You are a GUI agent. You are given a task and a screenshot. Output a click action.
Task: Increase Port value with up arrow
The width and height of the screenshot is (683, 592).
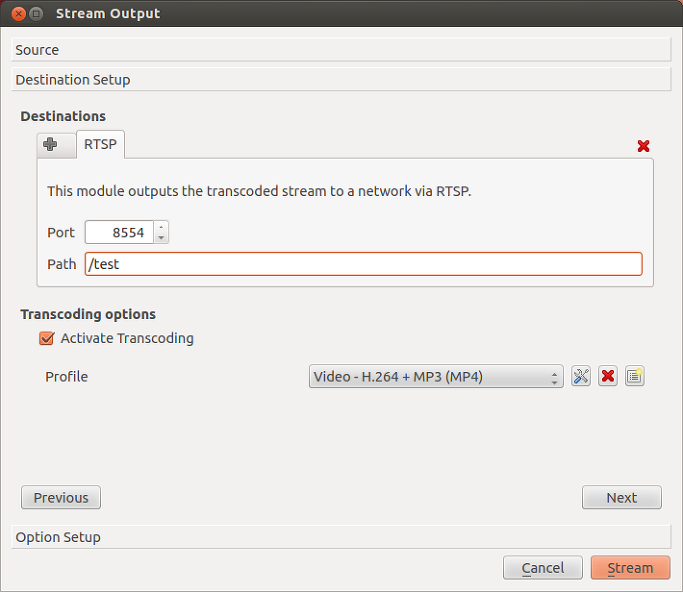161,227
